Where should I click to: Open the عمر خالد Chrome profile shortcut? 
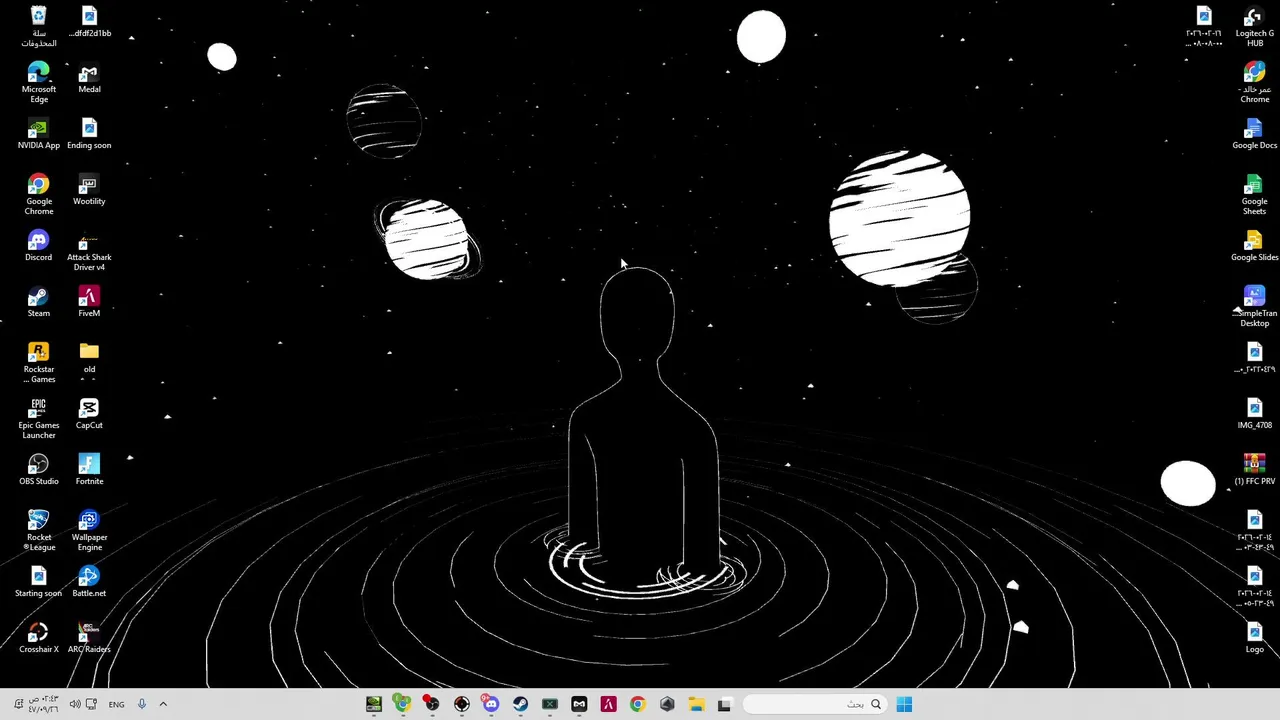[1254, 82]
